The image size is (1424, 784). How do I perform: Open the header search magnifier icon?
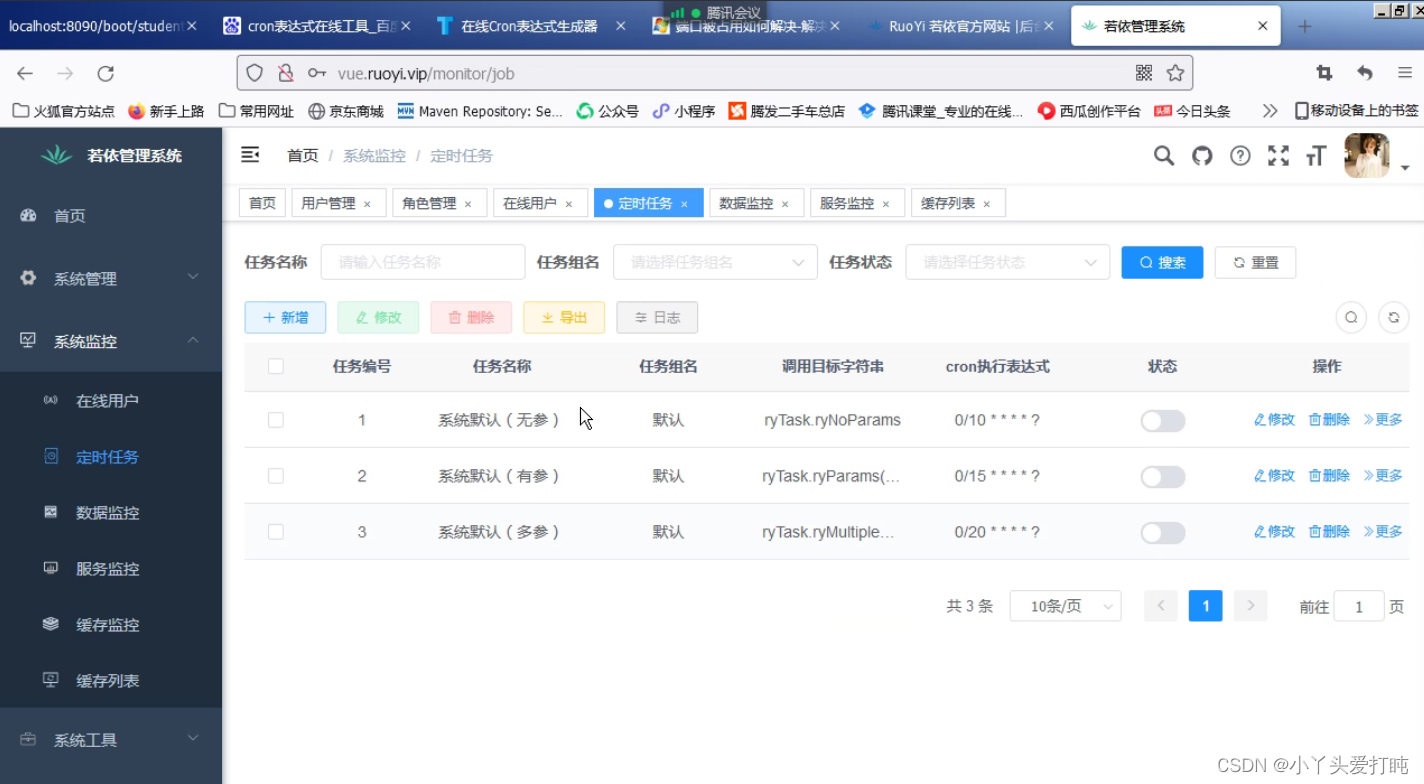coord(1164,155)
